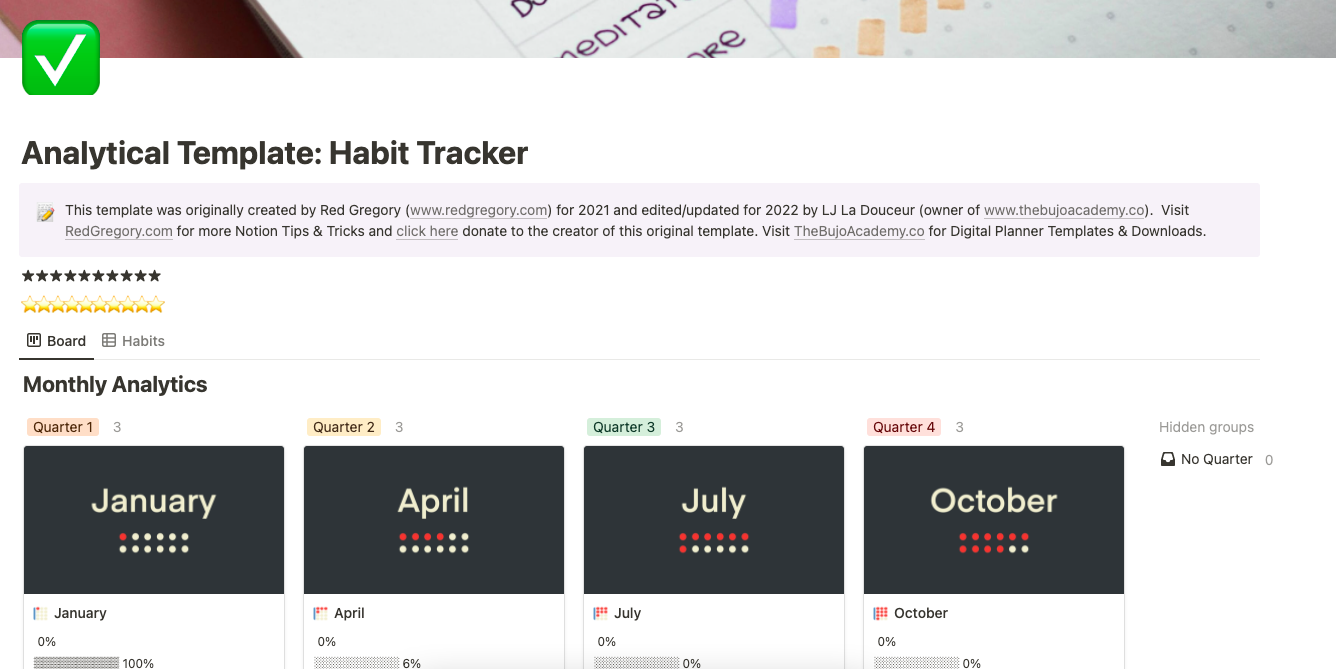
Task: Click the calendar icon next to January card title
Action: tap(40, 612)
